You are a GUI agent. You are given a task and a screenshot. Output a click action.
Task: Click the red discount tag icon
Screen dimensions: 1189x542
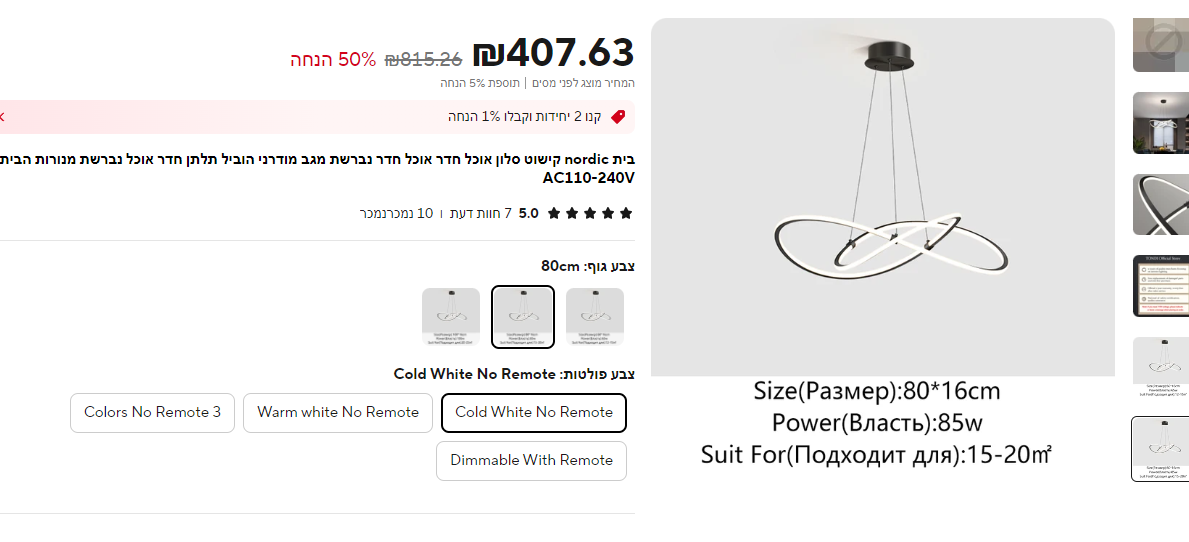[618, 117]
